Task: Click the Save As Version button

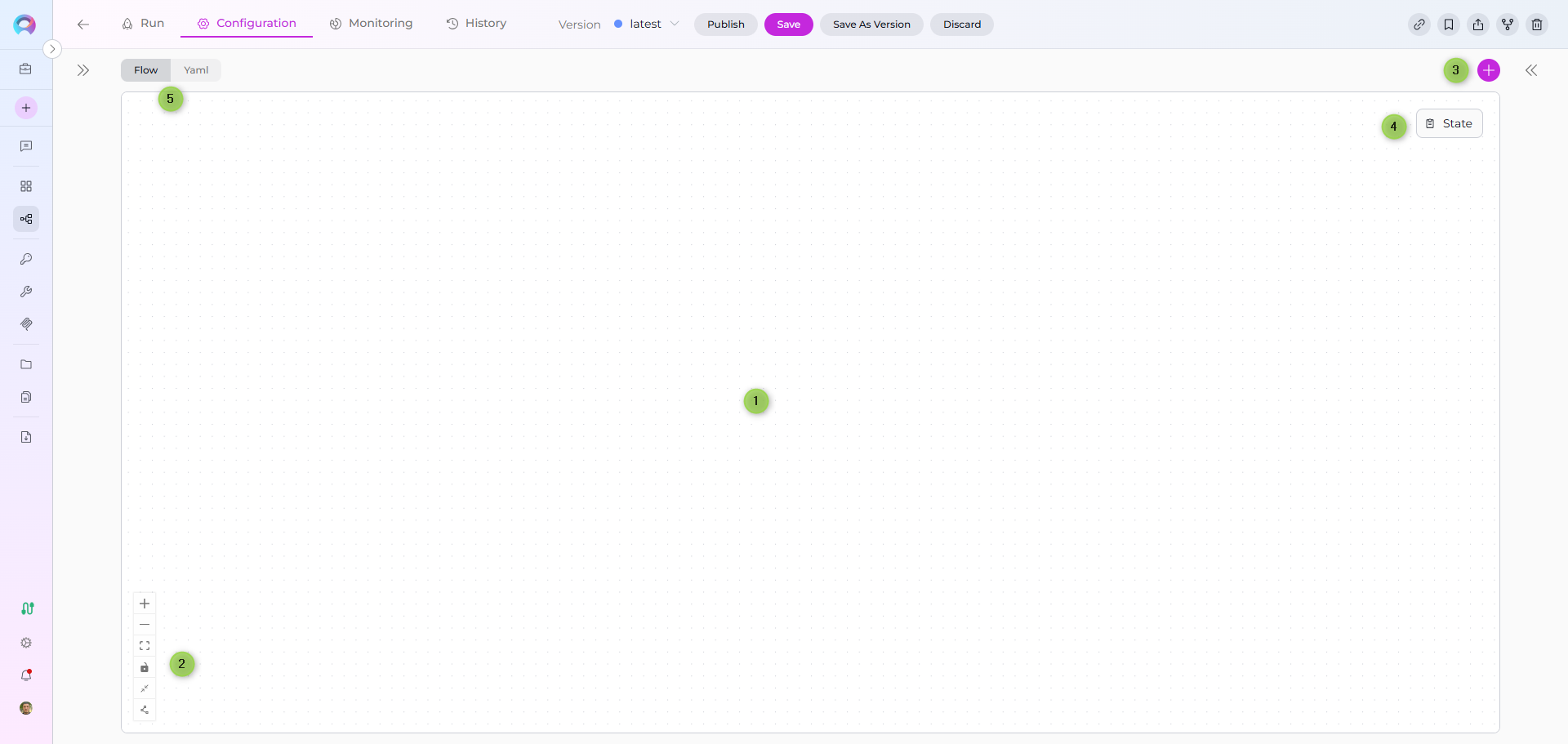Action: [871, 25]
